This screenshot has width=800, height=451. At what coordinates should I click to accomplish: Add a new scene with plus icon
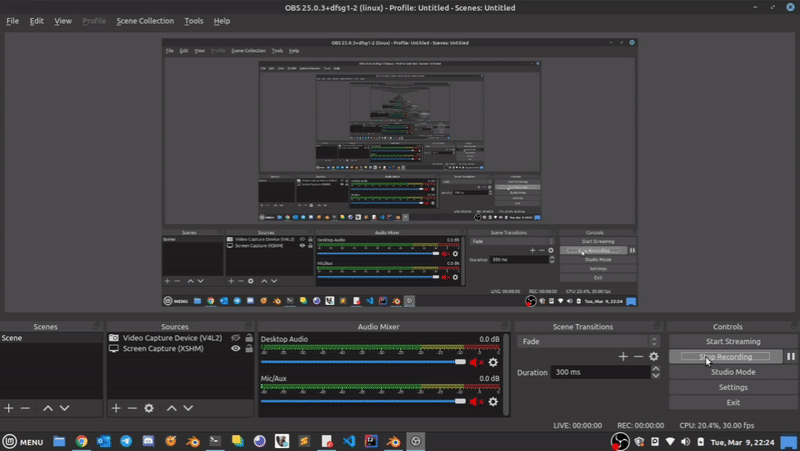pyautogui.click(x=9, y=408)
